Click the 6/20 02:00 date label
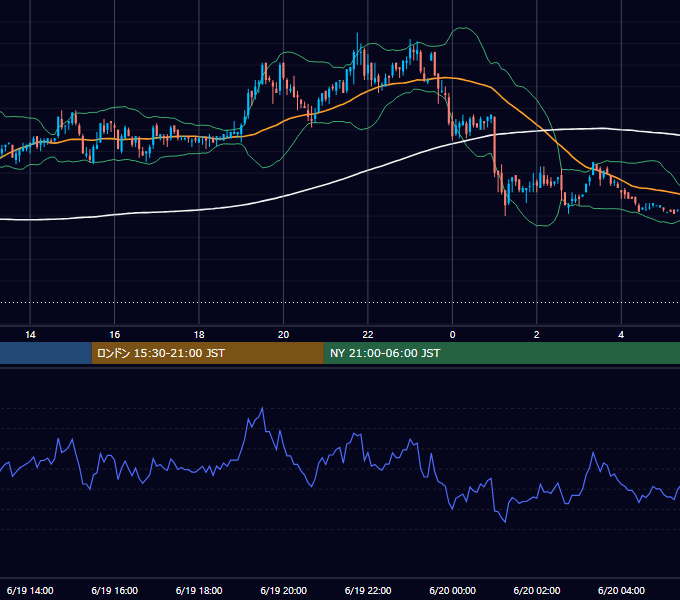Screen dimensions: 680x600 (x=536, y=590)
